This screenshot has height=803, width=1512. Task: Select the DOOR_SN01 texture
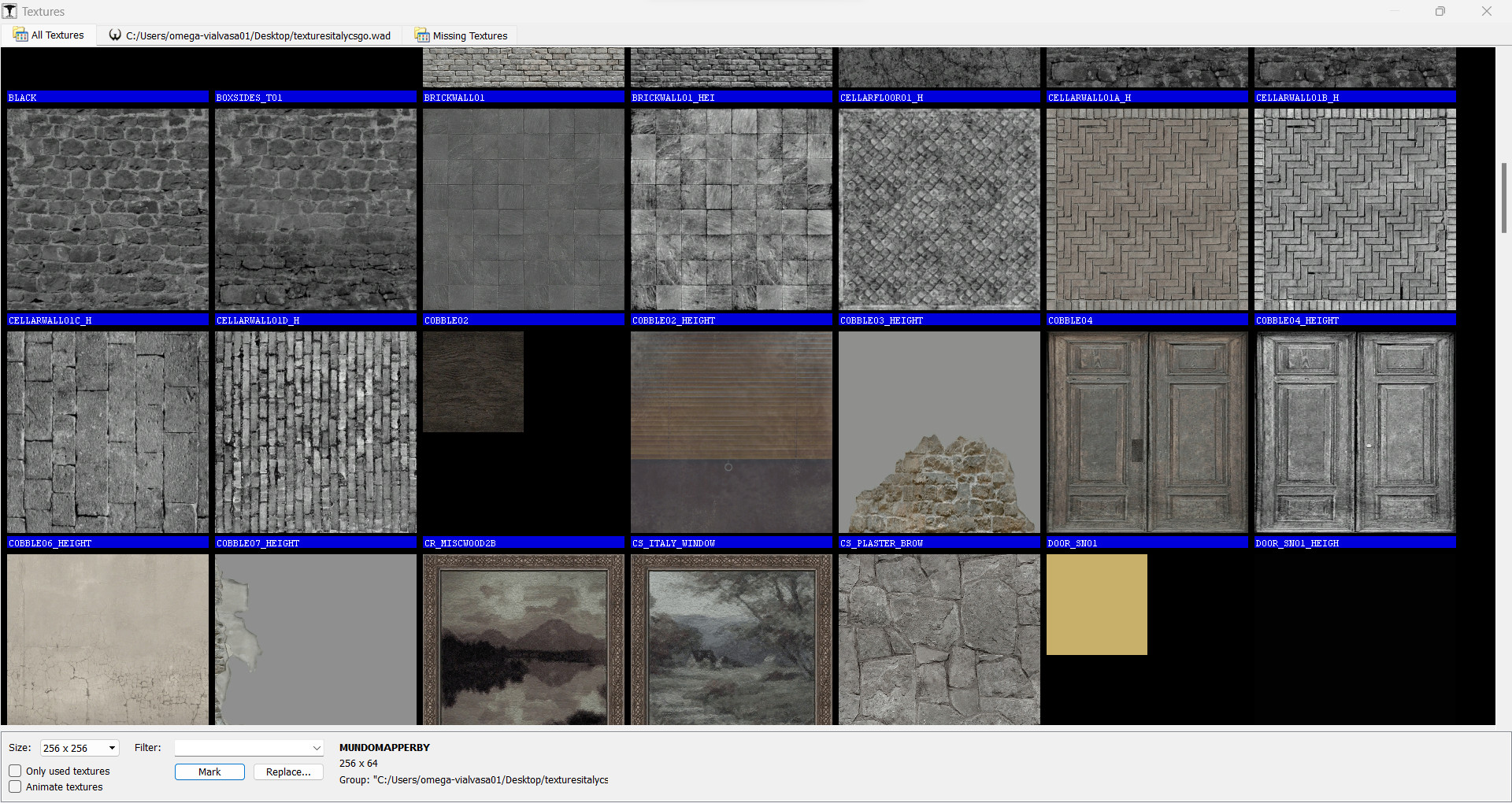point(1147,431)
